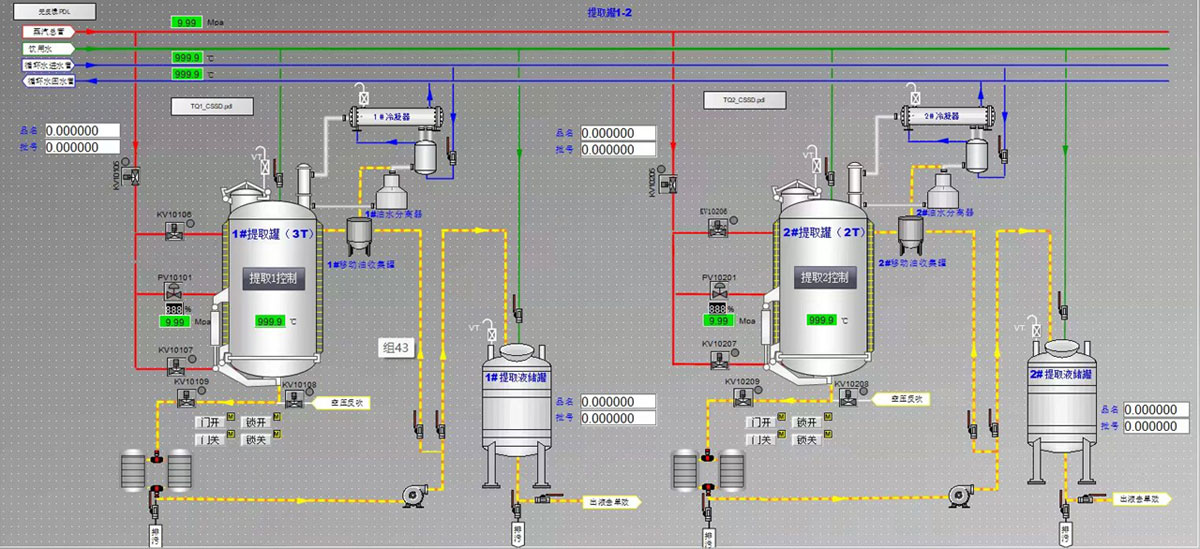Open the TQ2_CSSD.pdl screen button
Image resolution: width=1200 pixels, height=549 pixels.
pyautogui.click(x=743, y=100)
